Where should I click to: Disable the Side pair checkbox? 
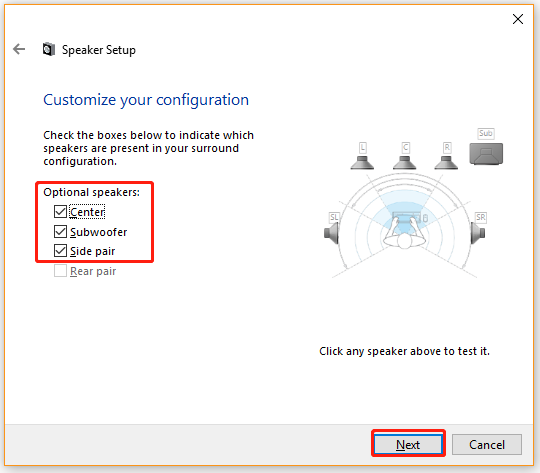[x=60, y=251]
